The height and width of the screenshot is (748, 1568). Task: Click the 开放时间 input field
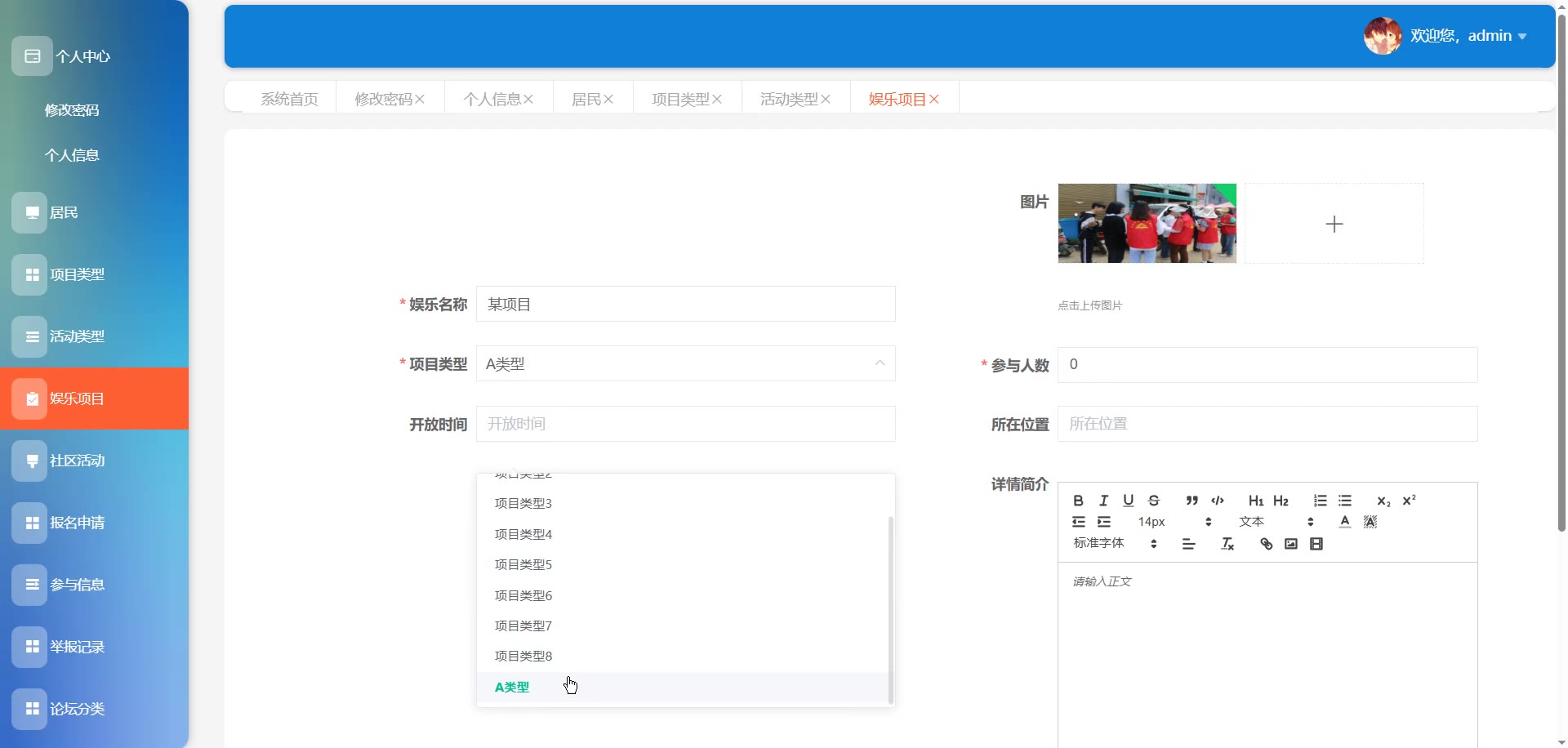pos(685,424)
